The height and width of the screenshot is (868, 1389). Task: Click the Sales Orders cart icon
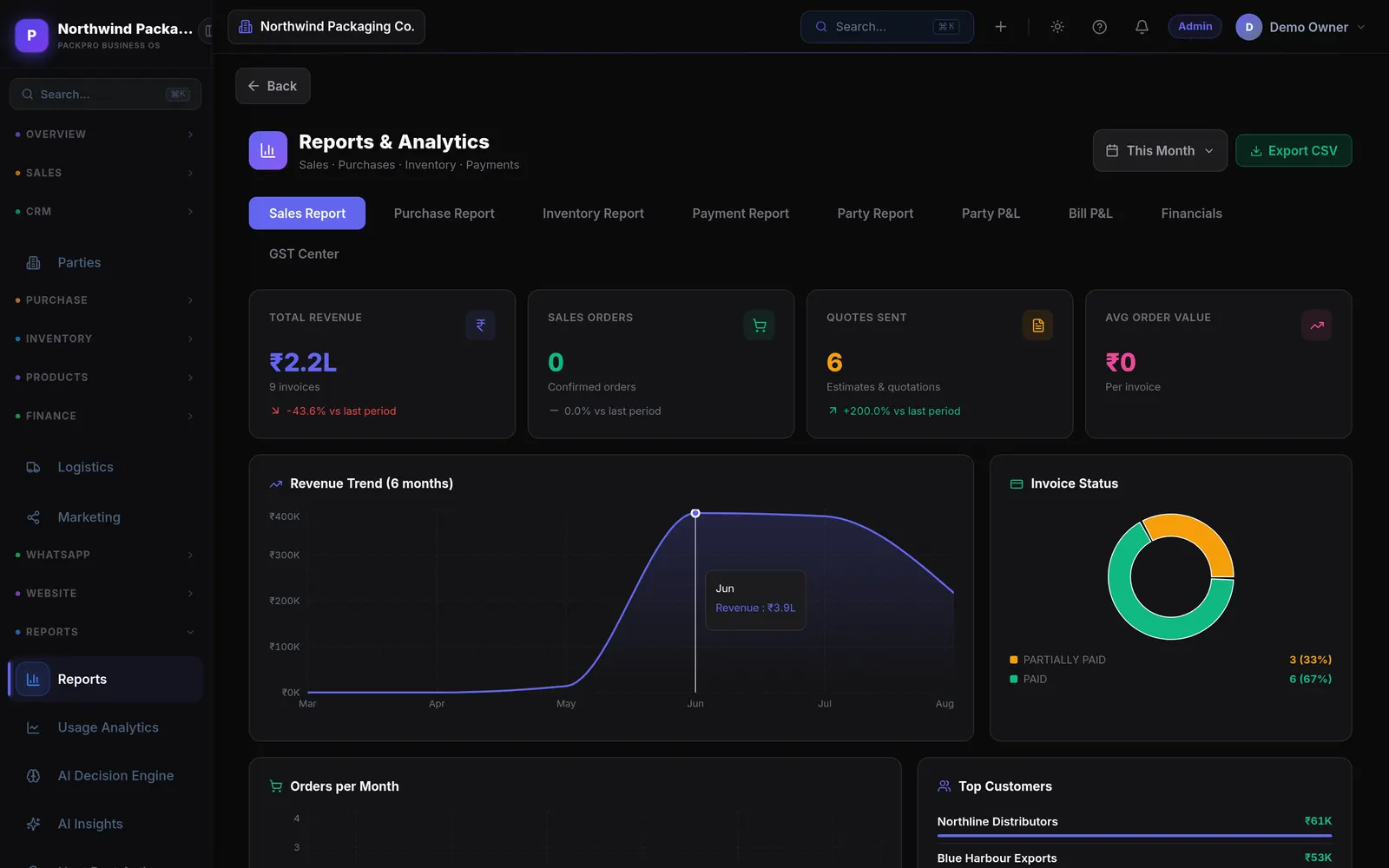click(x=759, y=325)
